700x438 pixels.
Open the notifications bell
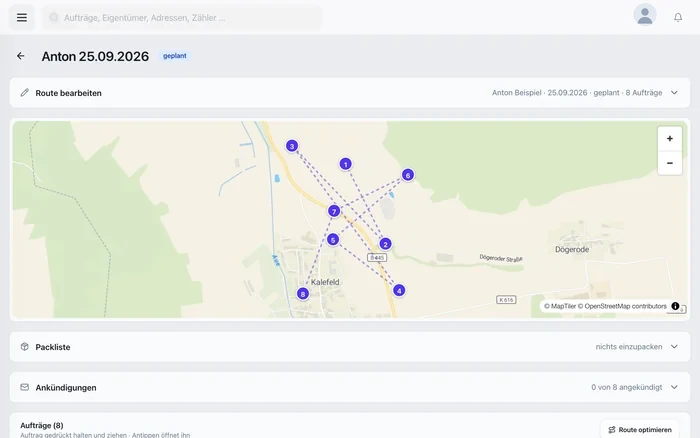tap(678, 17)
